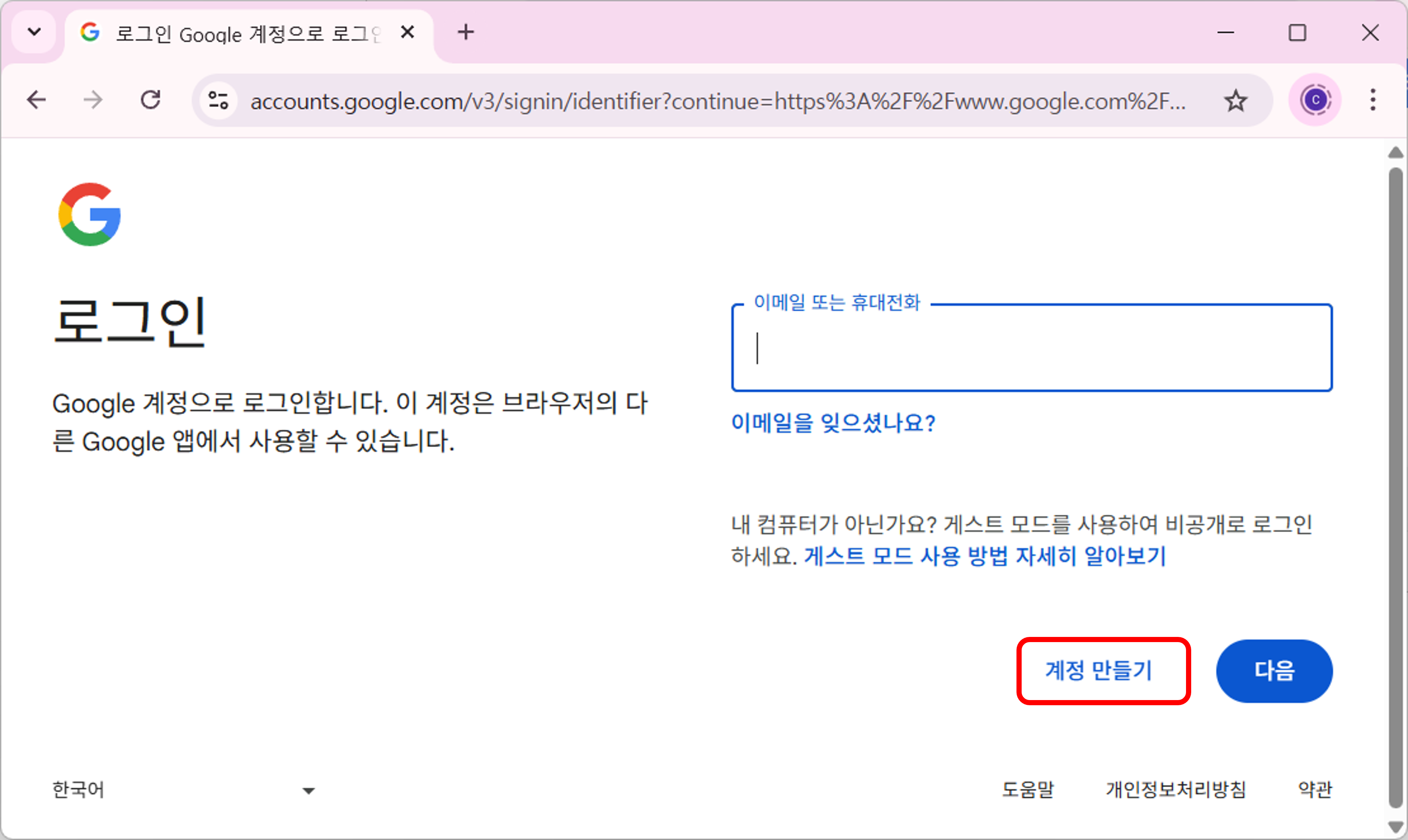Click the 이메일을 잊으셨나요? link
Image resolution: width=1408 pixels, height=840 pixels.
833,422
